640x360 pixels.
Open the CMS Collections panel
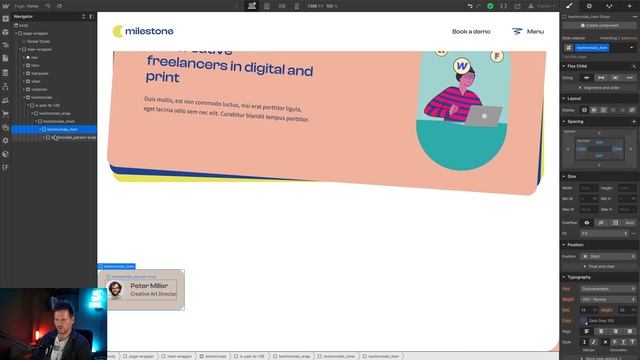click(x=6, y=73)
